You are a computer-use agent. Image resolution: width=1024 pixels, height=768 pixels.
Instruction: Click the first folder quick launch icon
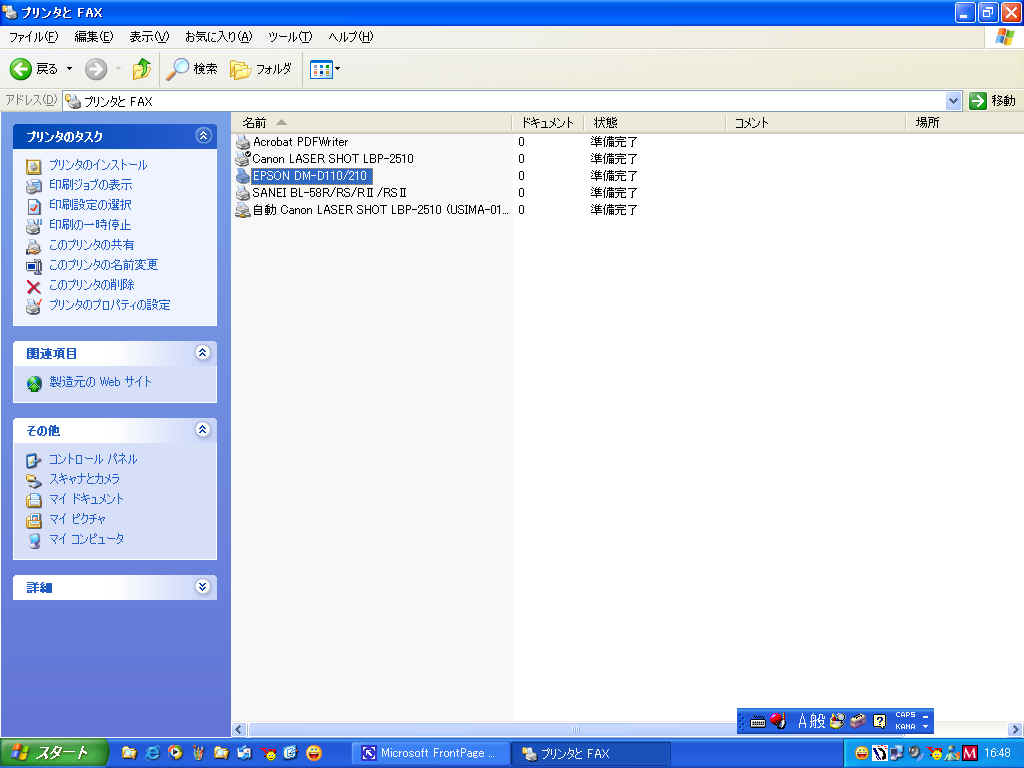129,753
